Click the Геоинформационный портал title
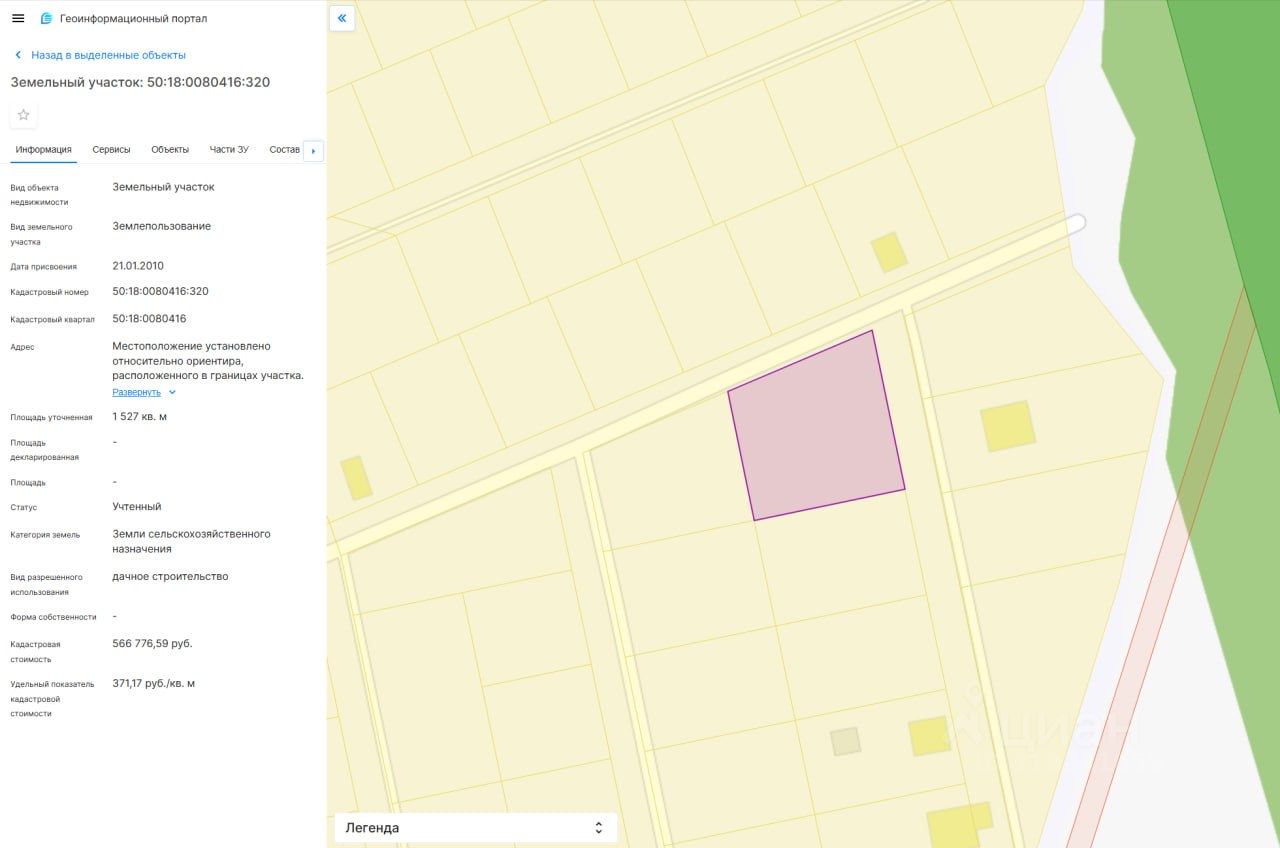The height and width of the screenshot is (848, 1280). pos(134,18)
